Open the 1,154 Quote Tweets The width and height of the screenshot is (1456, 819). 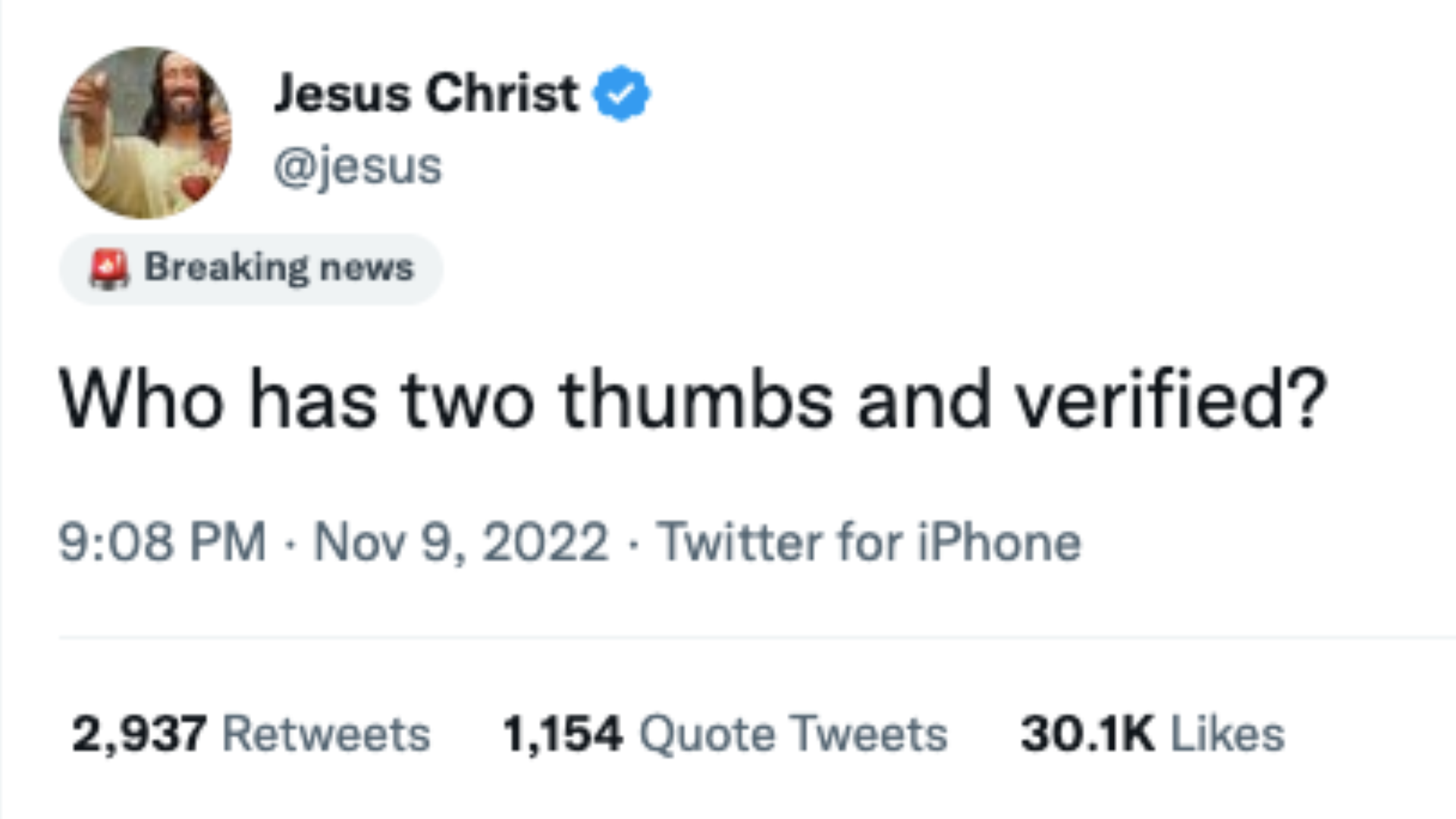pos(724,730)
